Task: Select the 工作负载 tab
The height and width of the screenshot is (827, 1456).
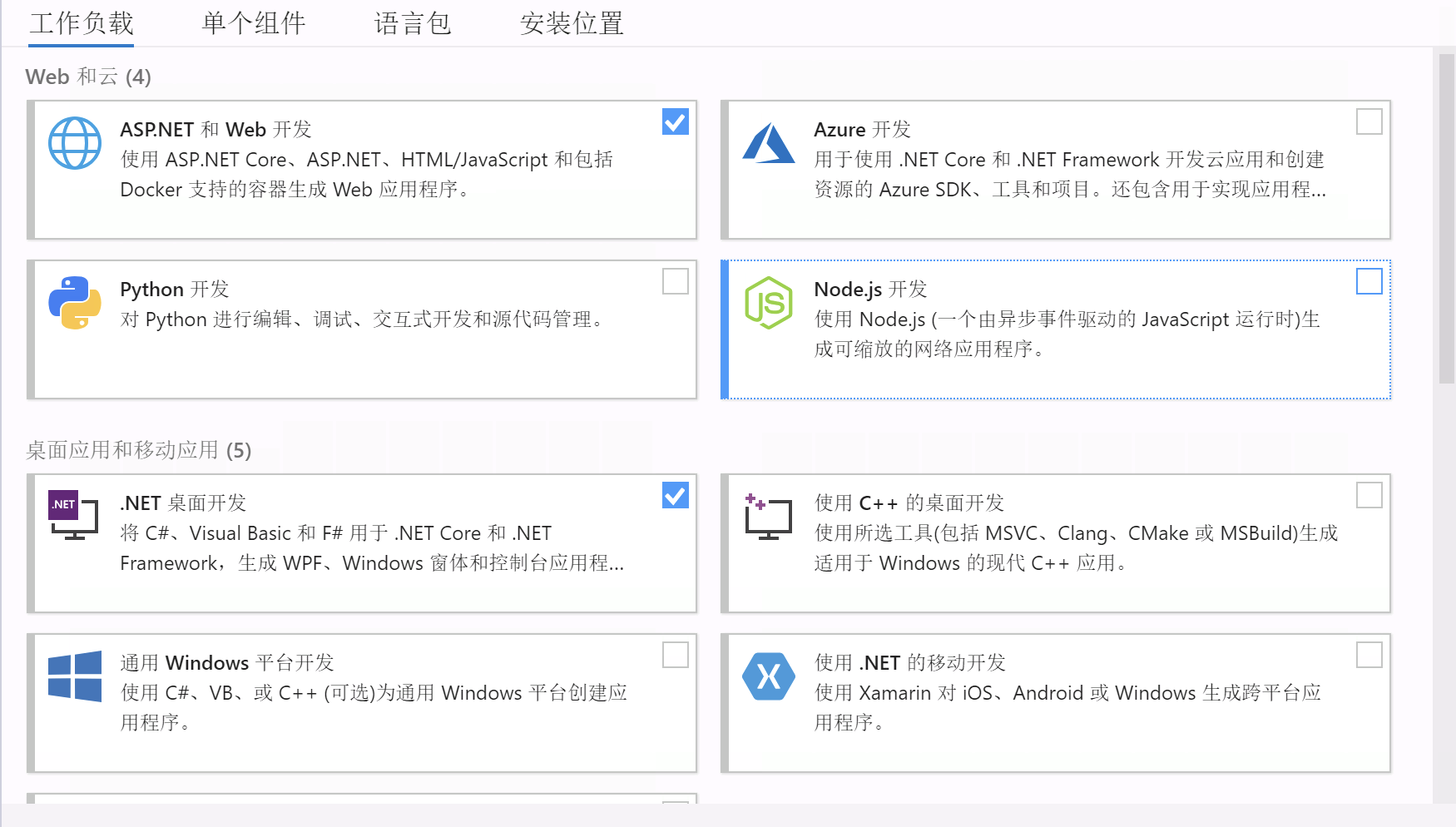Action: 82,23
